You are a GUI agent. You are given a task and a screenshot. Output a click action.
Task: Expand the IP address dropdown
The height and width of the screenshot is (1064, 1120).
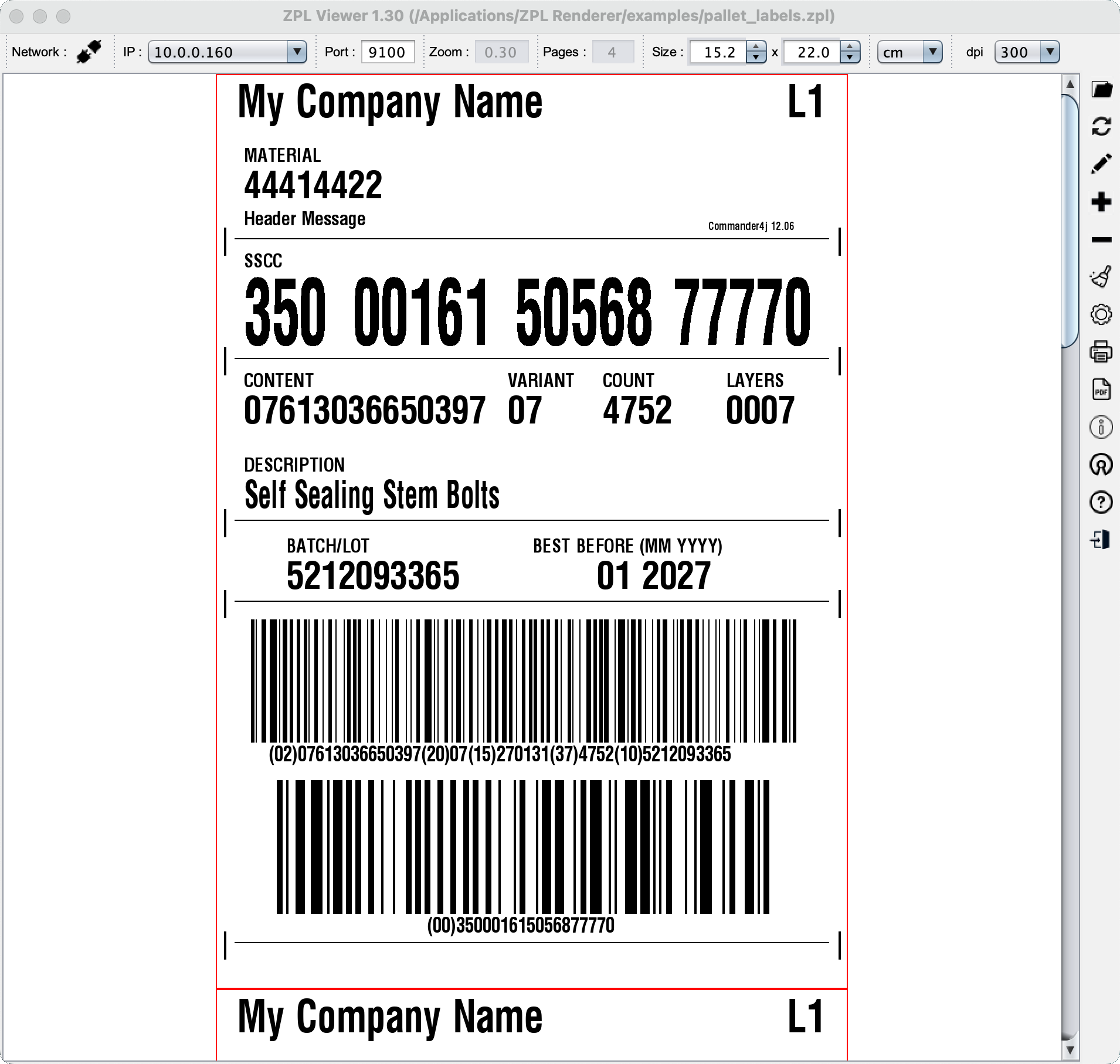point(297,52)
